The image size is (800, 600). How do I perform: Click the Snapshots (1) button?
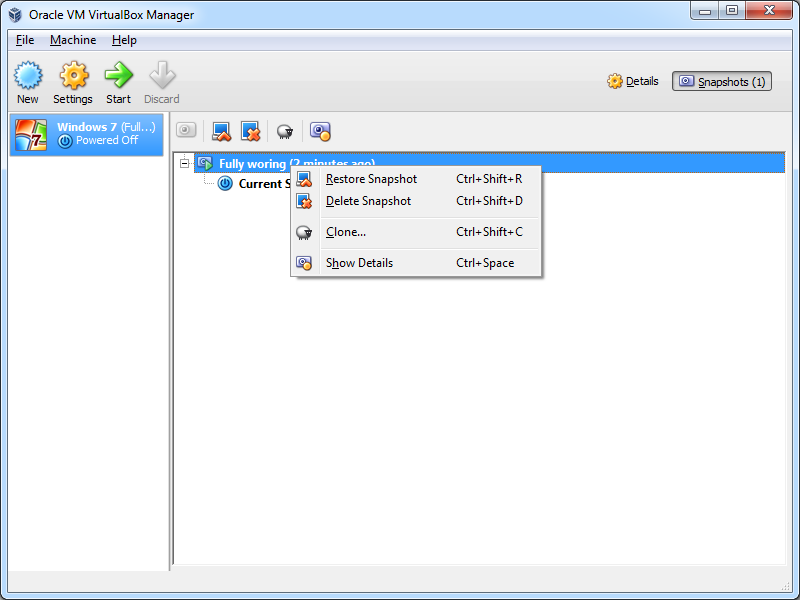tap(722, 81)
